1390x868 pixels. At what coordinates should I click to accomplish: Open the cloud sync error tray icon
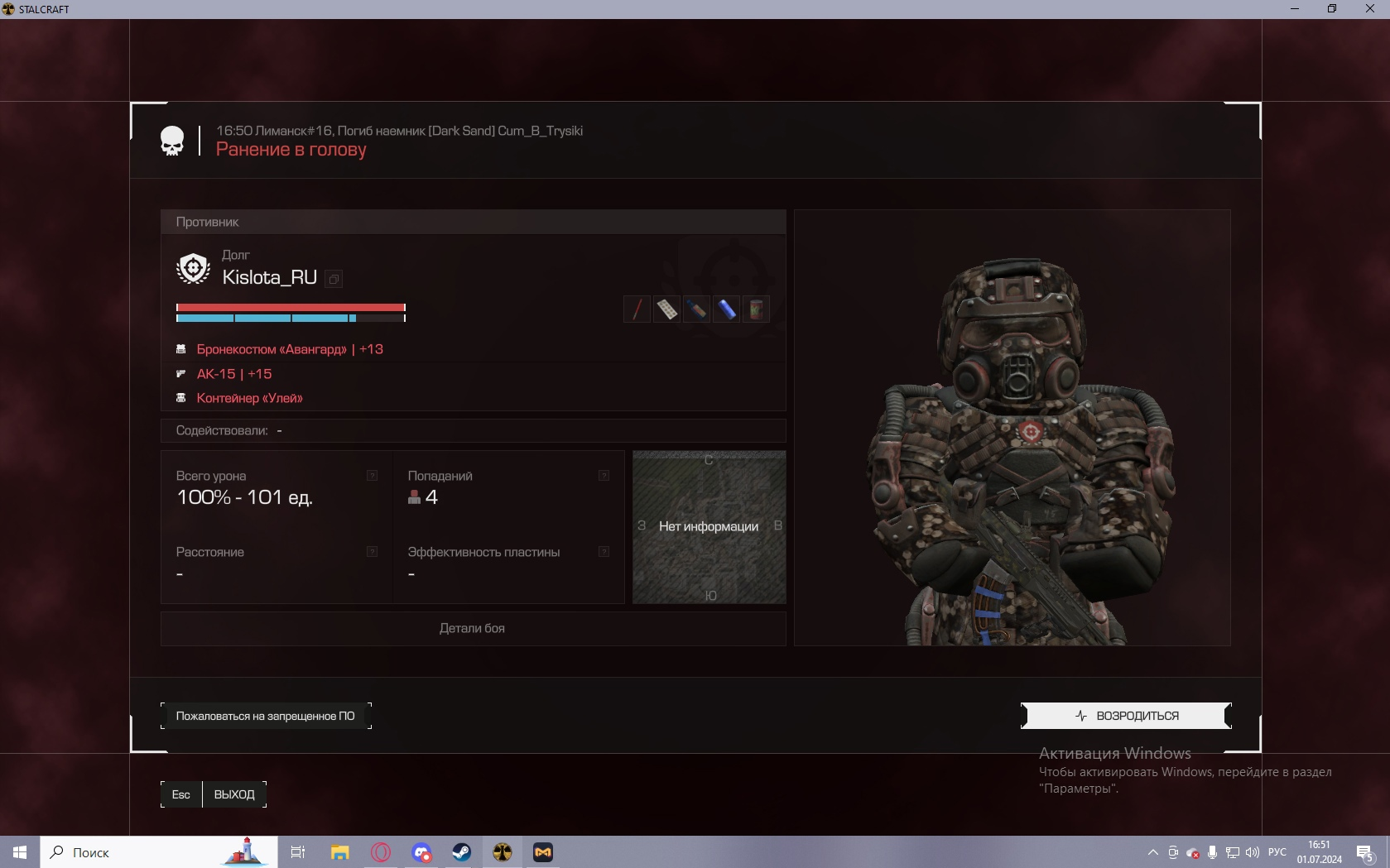pyautogui.click(x=1193, y=852)
